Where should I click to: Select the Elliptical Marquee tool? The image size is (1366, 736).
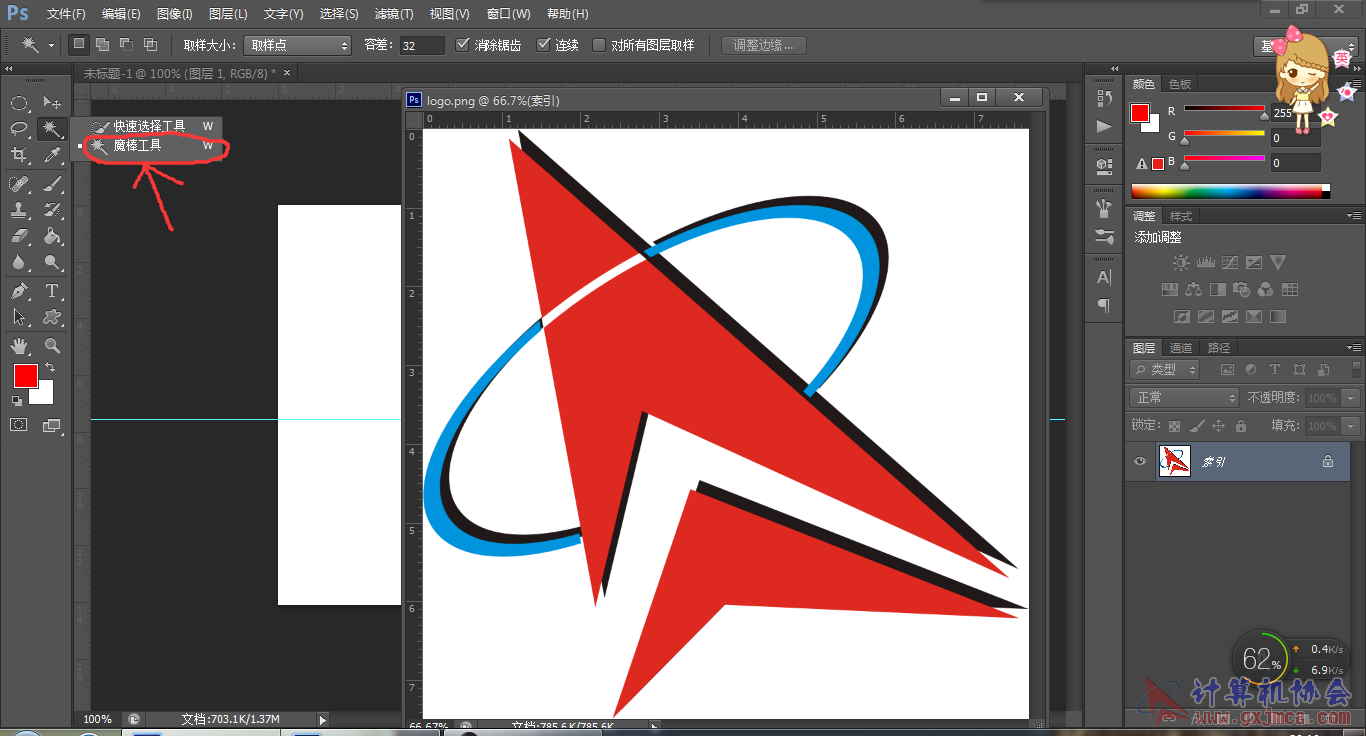tap(19, 102)
